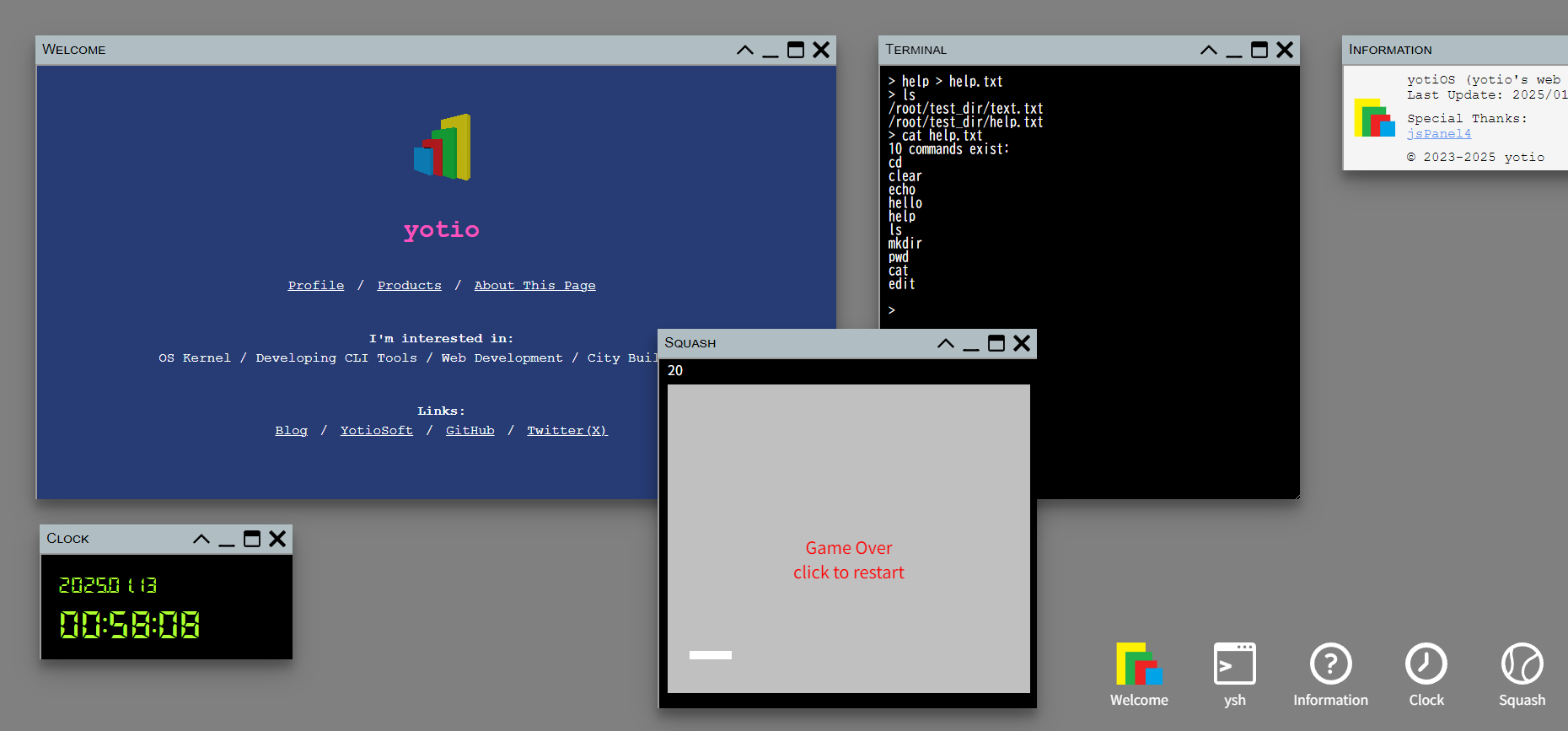The image size is (1568, 731).
Task: Maximize the Clock window
Action: tap(252, 539)
